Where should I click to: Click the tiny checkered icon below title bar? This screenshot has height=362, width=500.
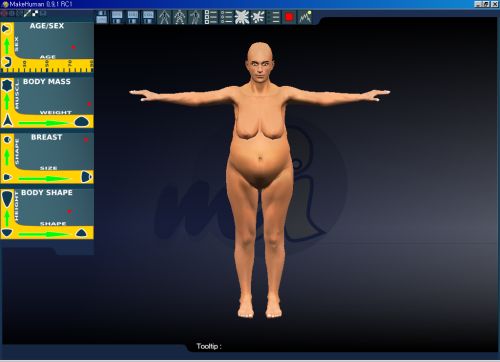pyautogui.click(x=35, y=13)
